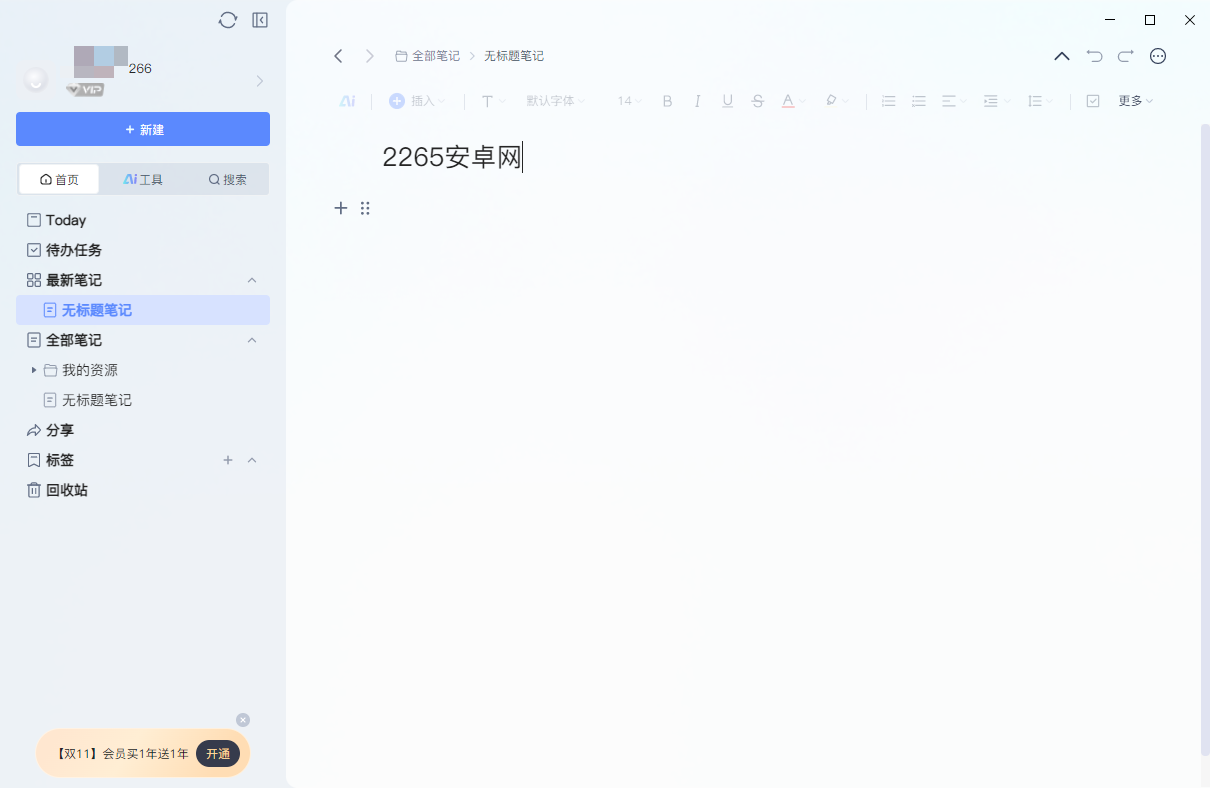Open the AI assistant in the toolbar
This screenshot has height=788, width=1210.
(347, 100)
